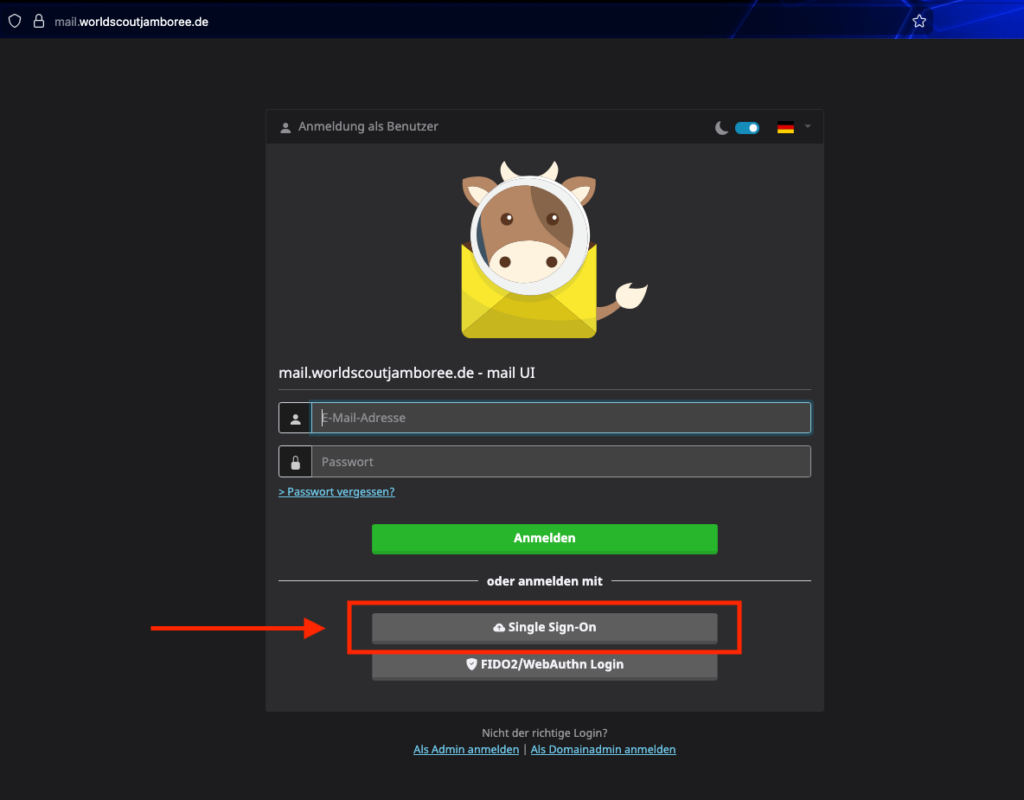Click the user icon next to Anmeldung als Benutzer
The width and height of the screenshot is (1024, 800).
tap(286, 128)
